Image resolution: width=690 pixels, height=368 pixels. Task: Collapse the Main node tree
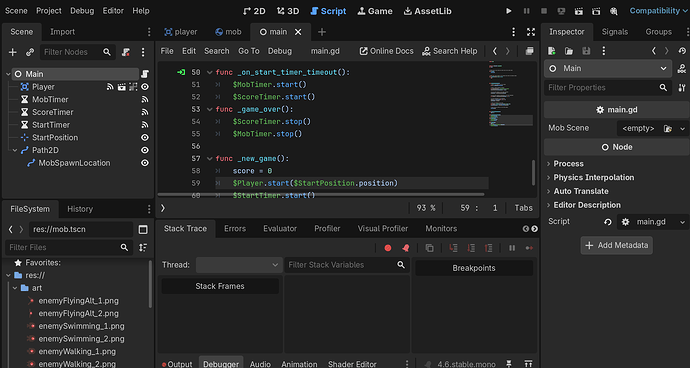pos(7,74)
